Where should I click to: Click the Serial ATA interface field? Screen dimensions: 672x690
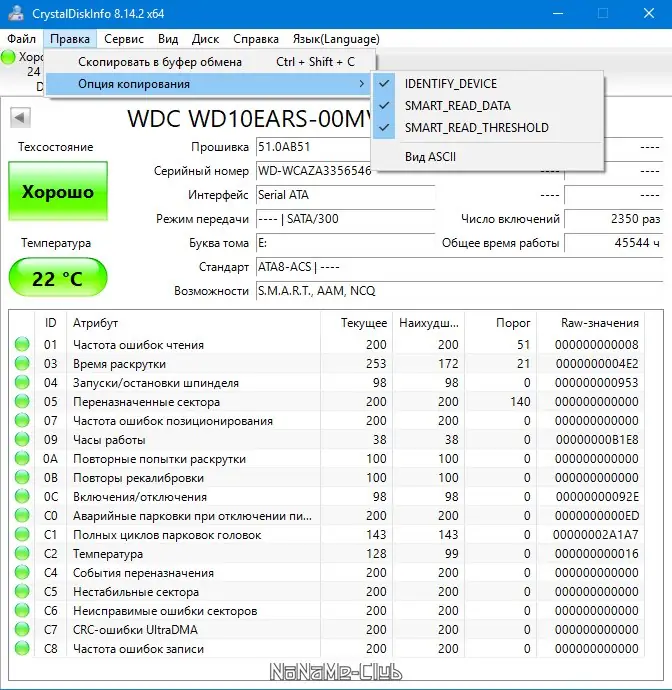[345, 195]
